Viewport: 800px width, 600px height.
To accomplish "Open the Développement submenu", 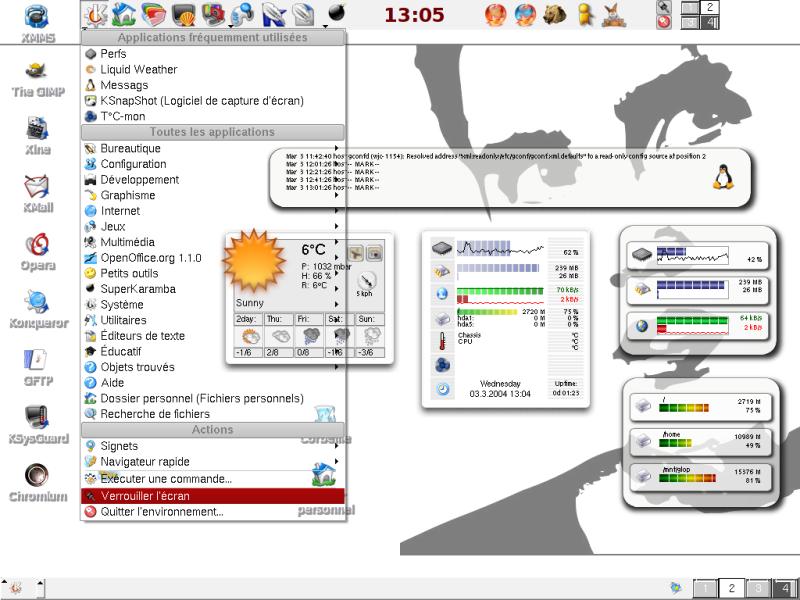I will click(x=213, y=180).
